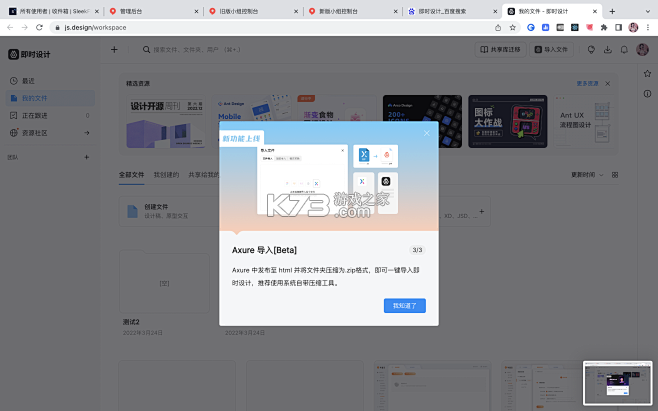Screen dimensions: 658x411
Task: Open the 更新时间 sort dropdown
Action: coord(587,175)
